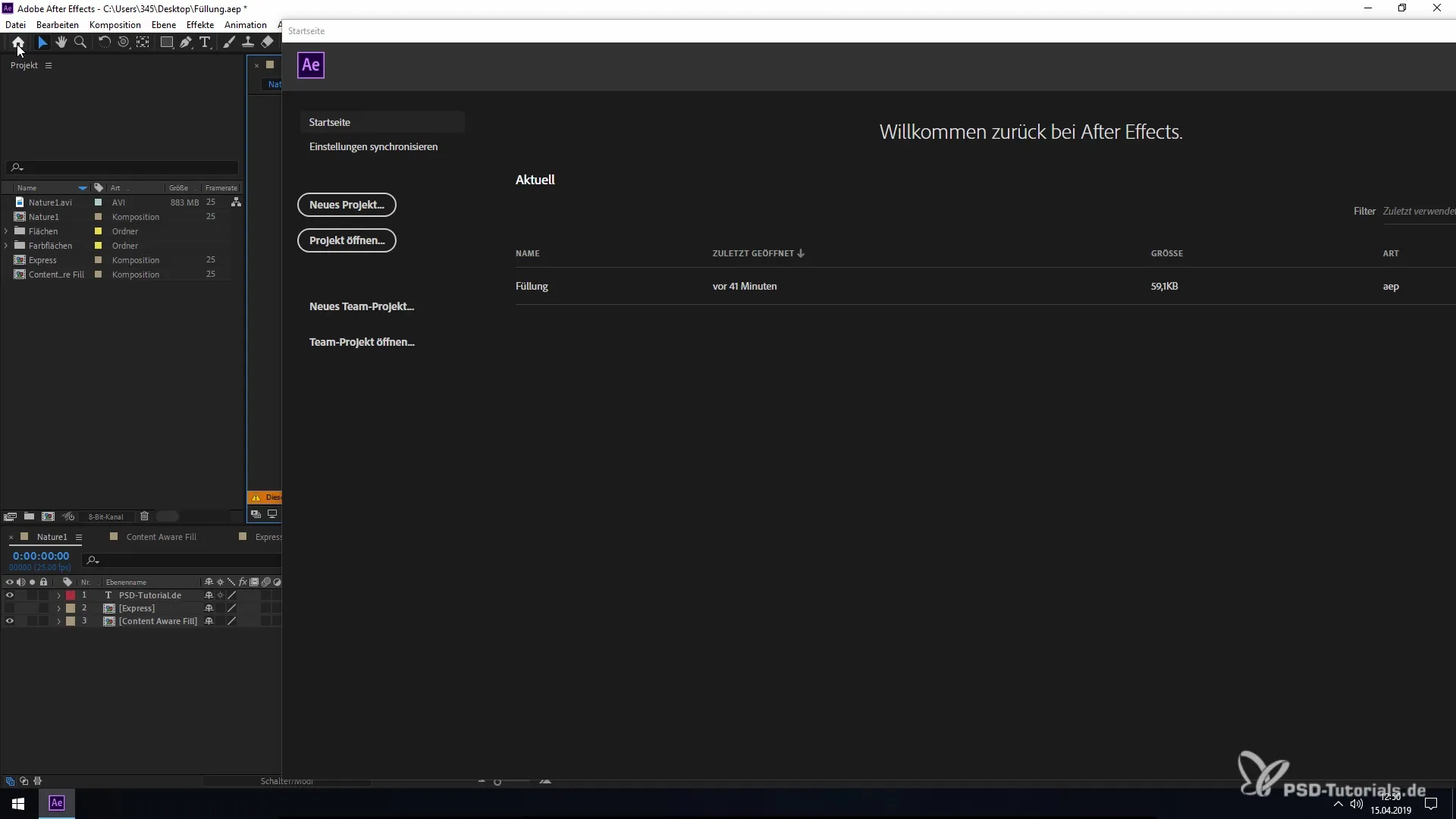Click yellow label swatch of Flächen folder
Screen dimensions: 1456x819
(98, 231)
